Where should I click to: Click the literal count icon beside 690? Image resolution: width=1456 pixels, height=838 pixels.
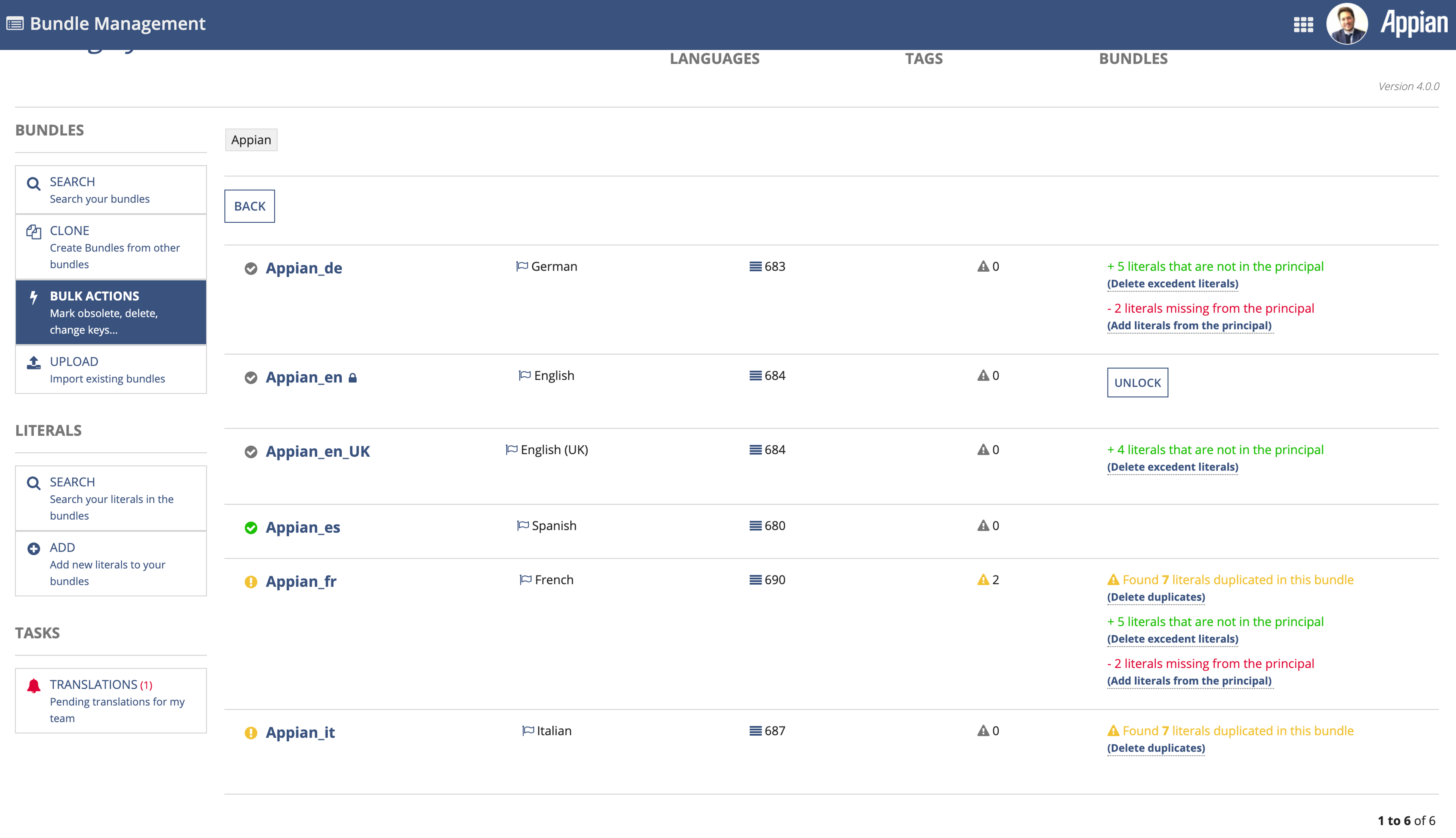(x=755, y=580)
